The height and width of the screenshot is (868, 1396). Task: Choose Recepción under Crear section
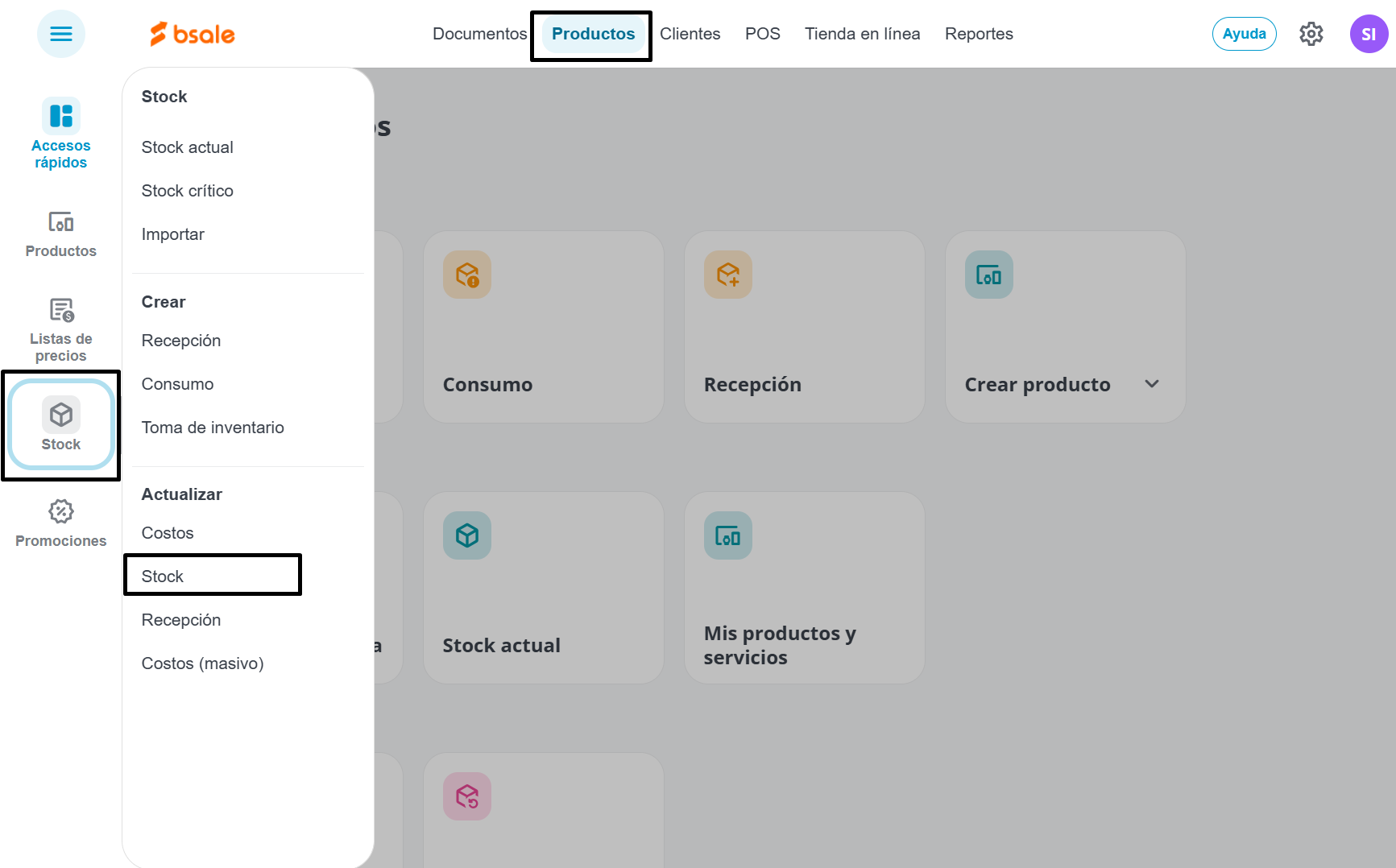click(x=181, y=341)
